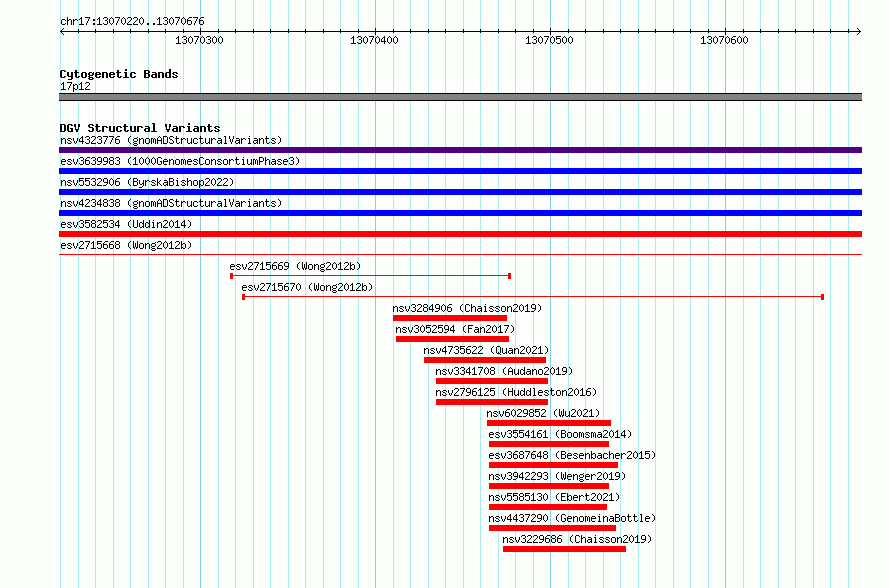Click the esv2715669 Wong2012b label
The width and height of the screenshot is (890, 588).
pyautogui.click(x=295, y=266)
